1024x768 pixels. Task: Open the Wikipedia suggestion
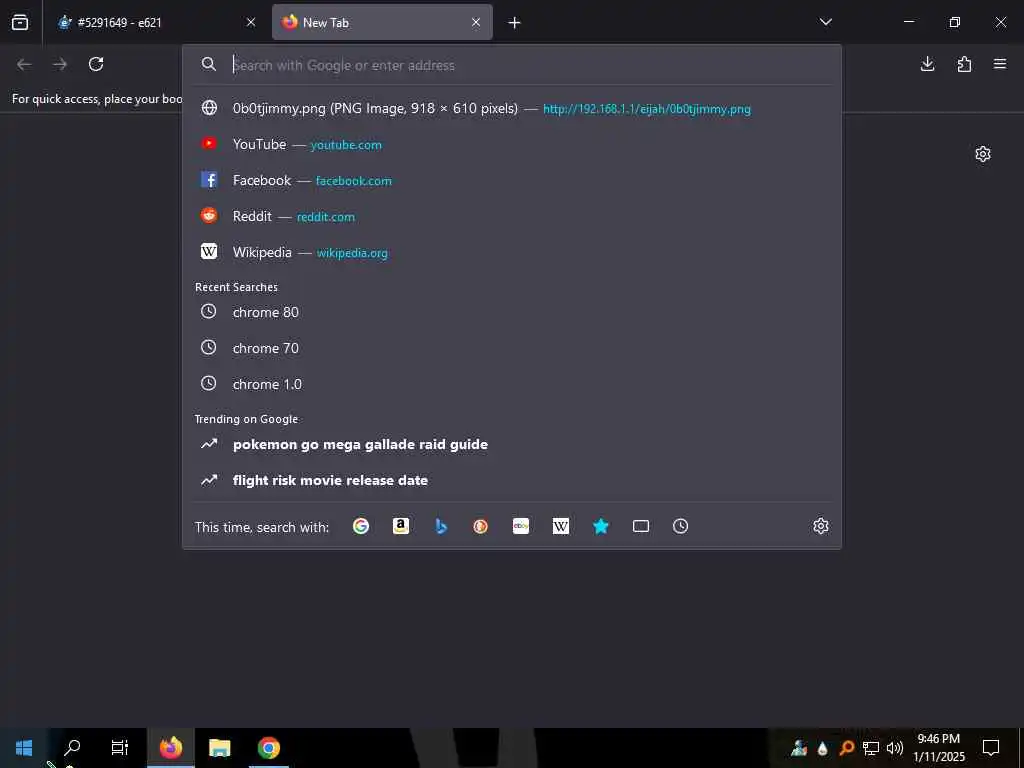(x=512, y=252)
